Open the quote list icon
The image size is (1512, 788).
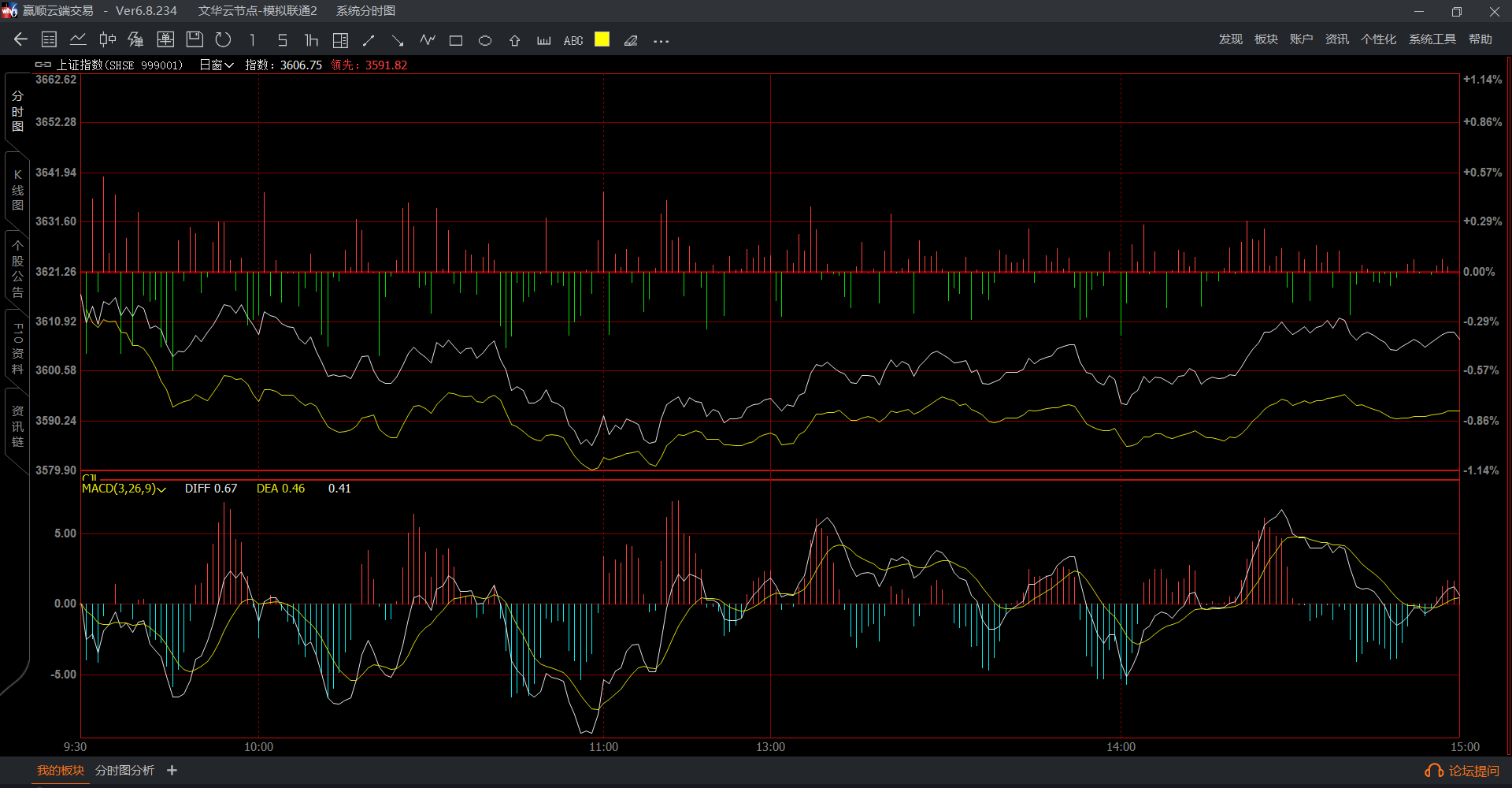click(49, 40)
